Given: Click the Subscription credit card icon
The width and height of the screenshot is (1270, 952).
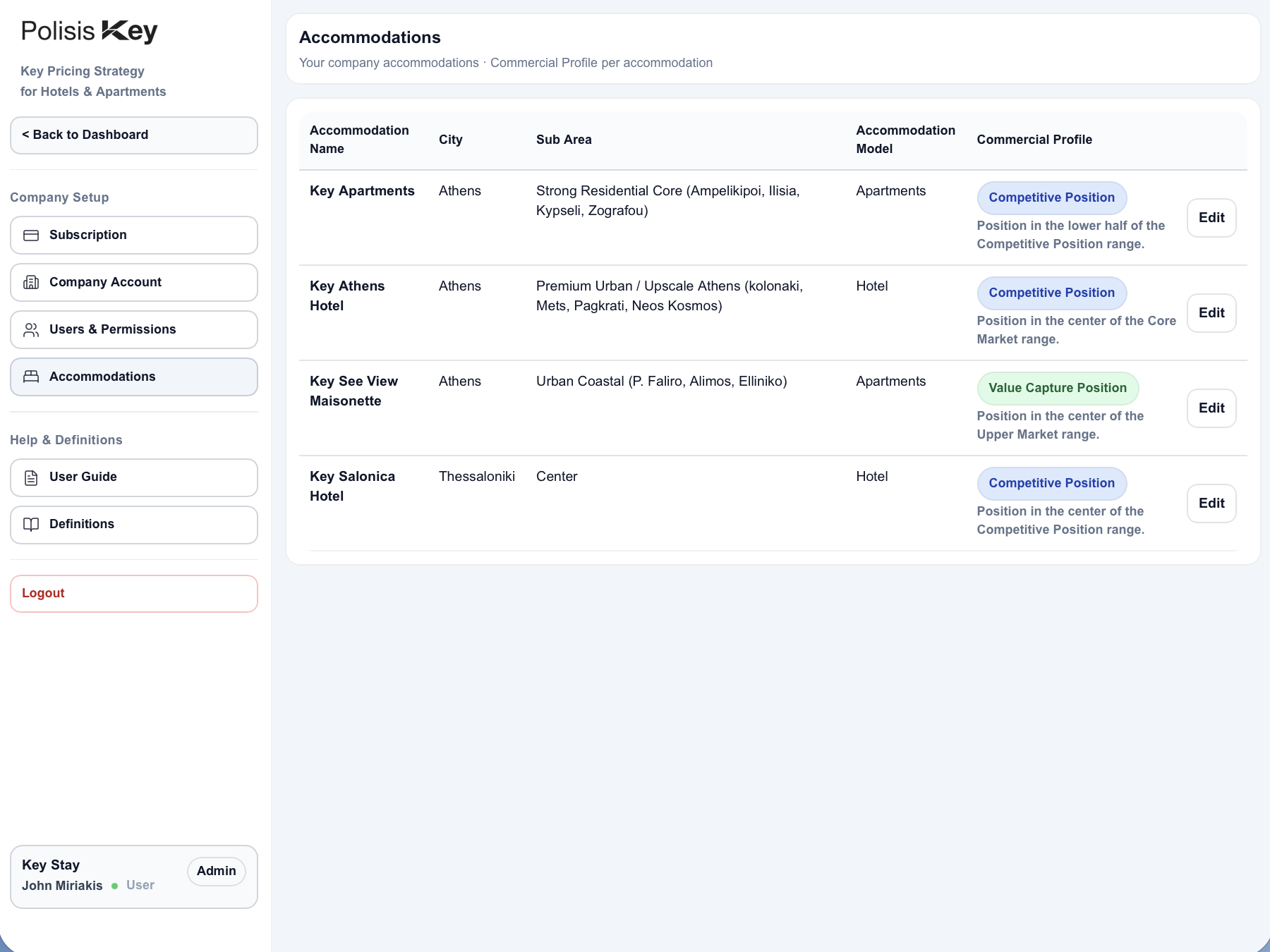Looking at the screenshot, I should pyautogui.click(x=31, y=236).
